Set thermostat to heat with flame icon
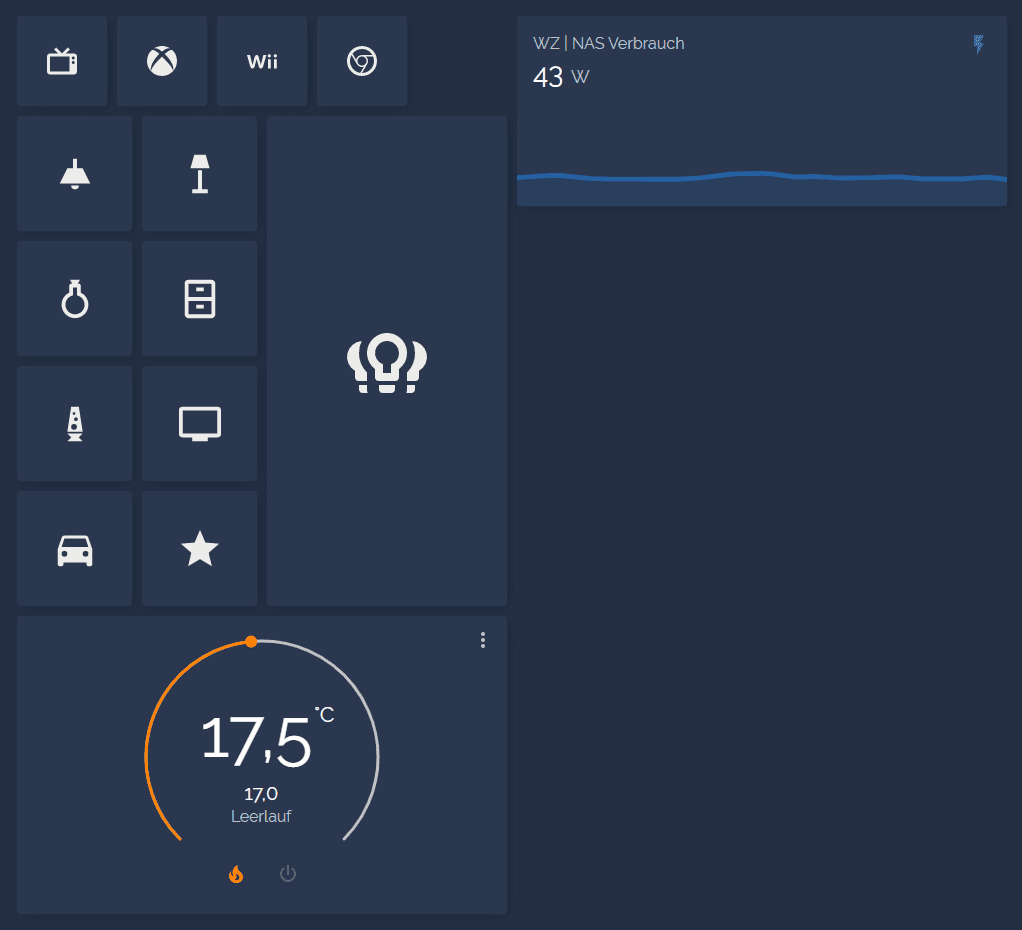 236,874
